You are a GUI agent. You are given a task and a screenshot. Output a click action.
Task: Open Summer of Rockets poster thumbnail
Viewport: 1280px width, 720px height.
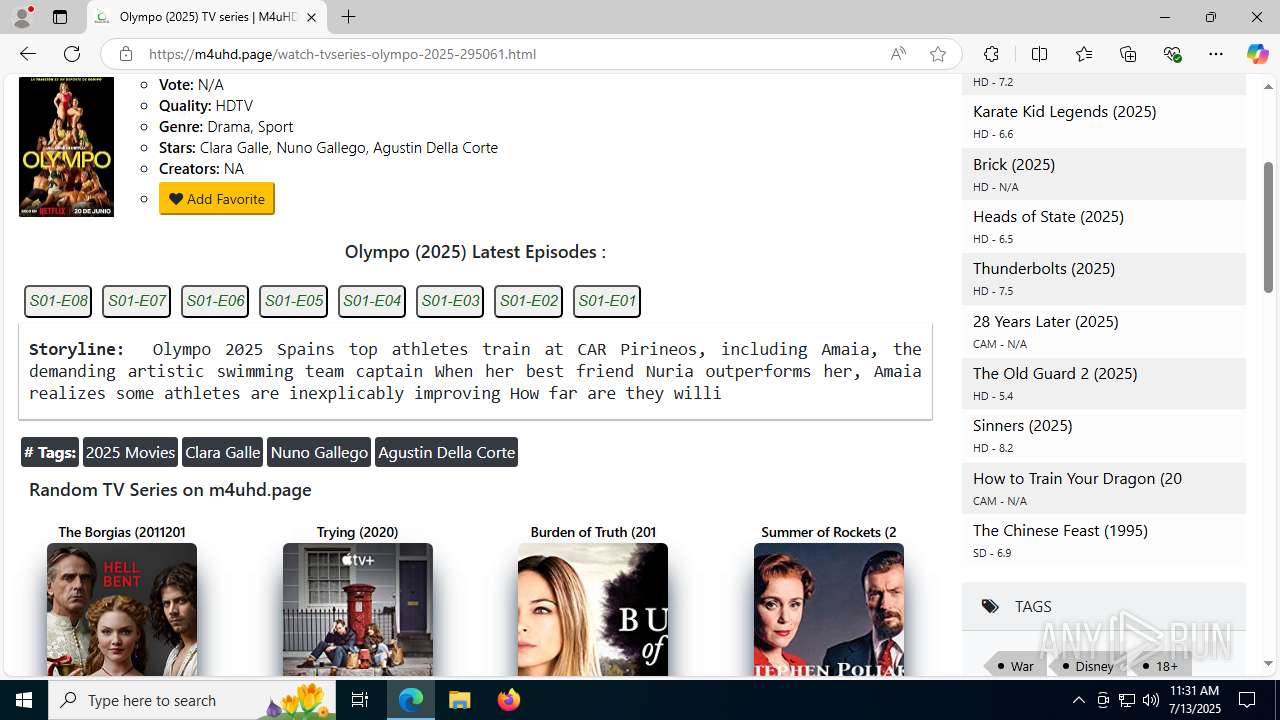pyautogui.click(x=829, y=610)
